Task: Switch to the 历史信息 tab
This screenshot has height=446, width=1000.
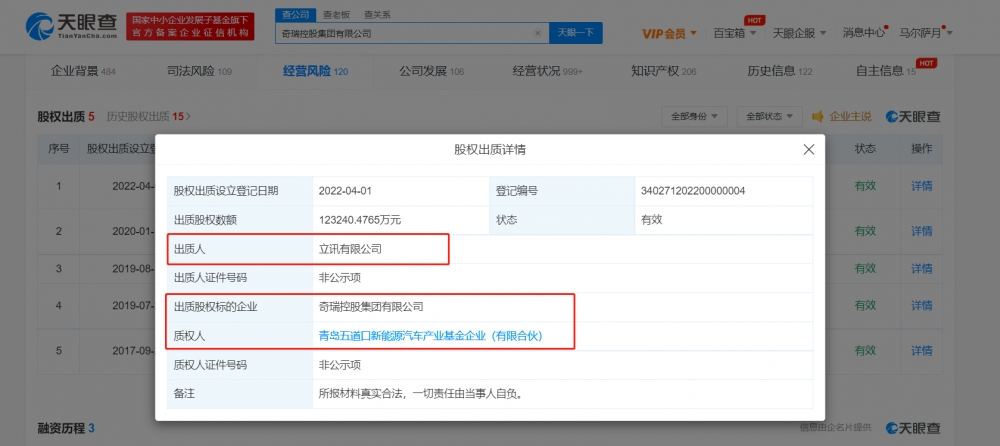Action: click(x=780, y=71)
